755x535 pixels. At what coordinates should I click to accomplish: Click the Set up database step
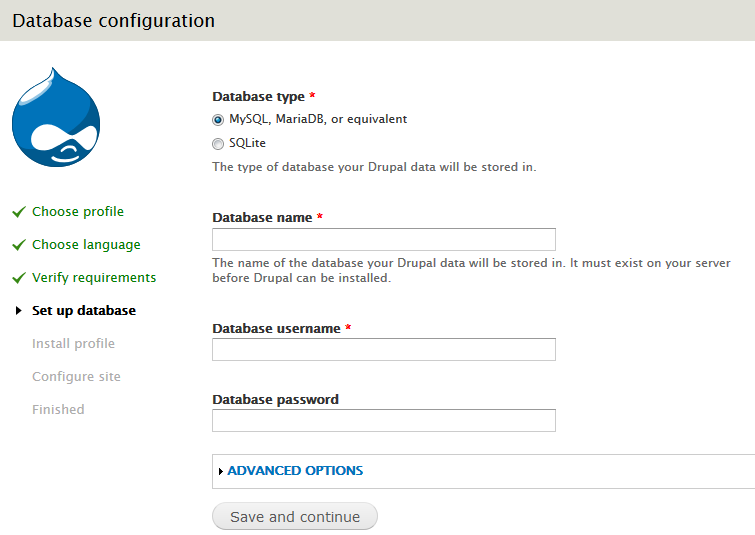click(x=84, y=311)
